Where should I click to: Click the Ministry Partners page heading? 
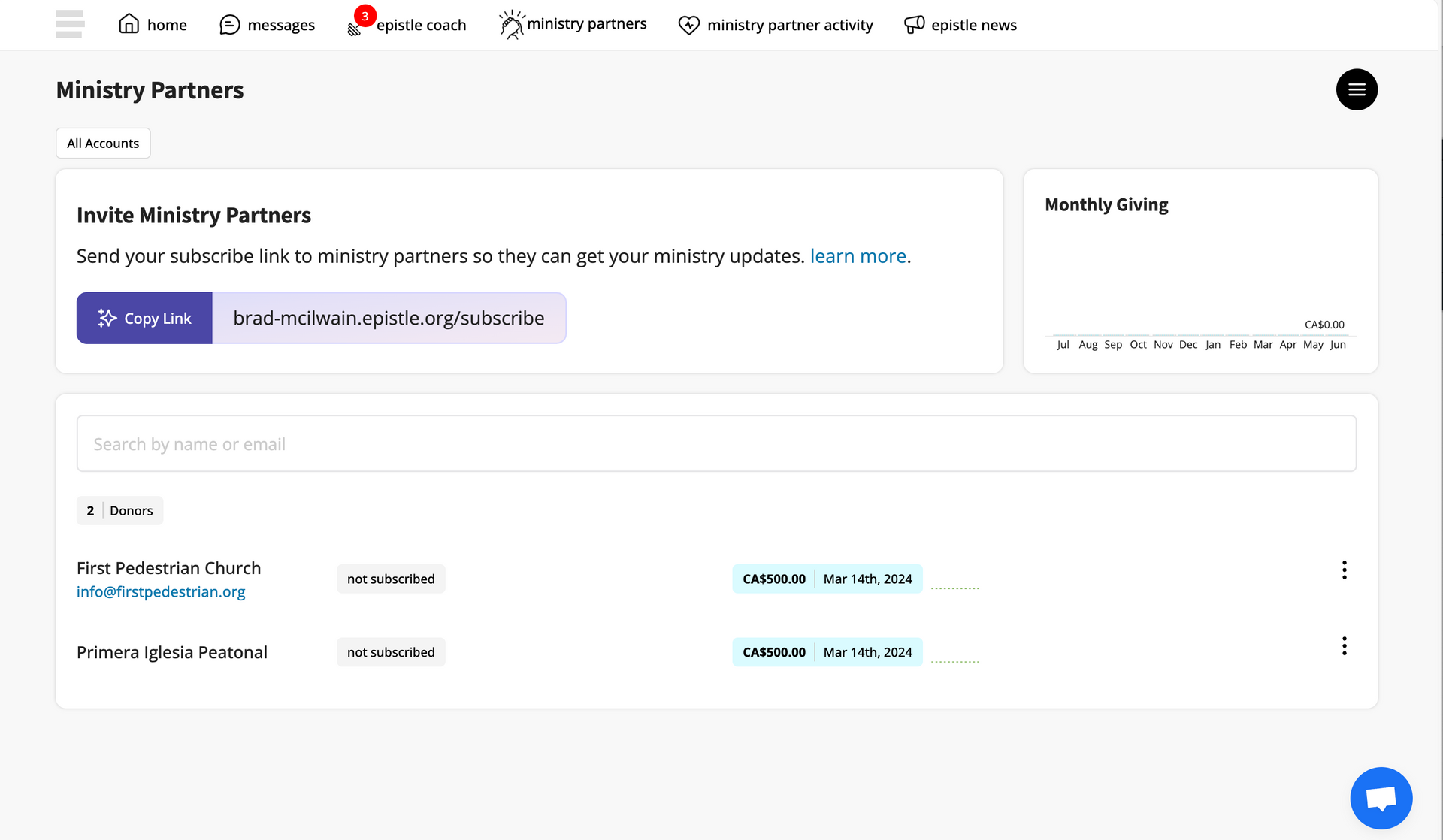pyautogui.click(x=150, y=90)
